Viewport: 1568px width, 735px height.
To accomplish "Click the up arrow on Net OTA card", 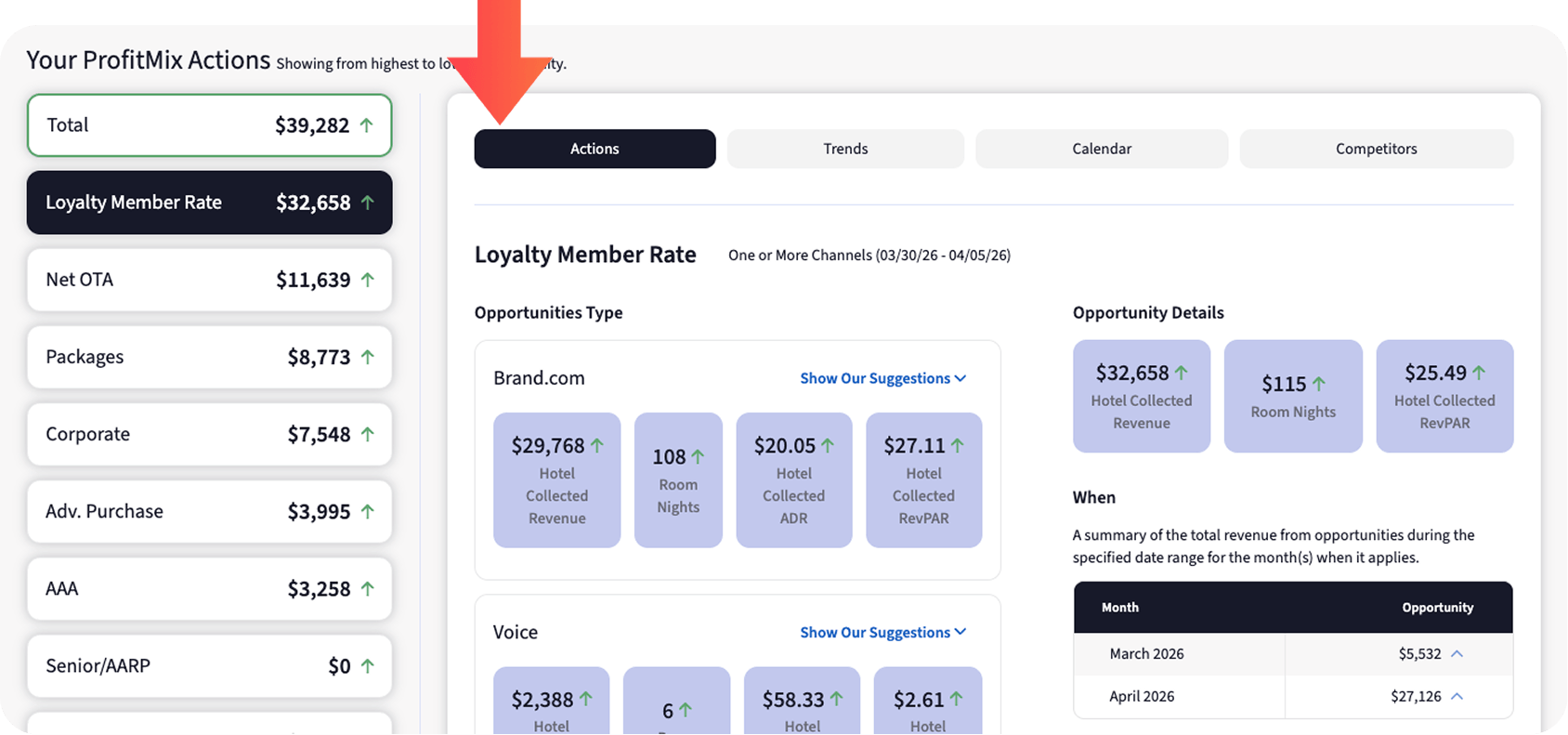I will click(368, 280).
